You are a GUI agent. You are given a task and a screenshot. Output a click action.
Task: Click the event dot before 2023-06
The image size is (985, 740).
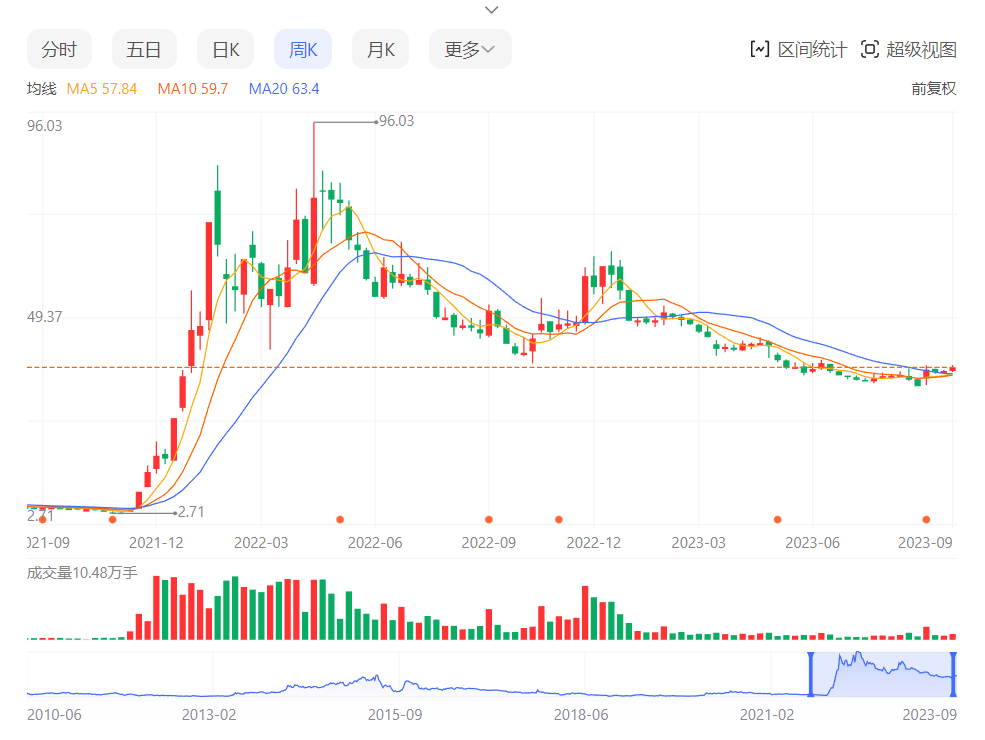778,520
